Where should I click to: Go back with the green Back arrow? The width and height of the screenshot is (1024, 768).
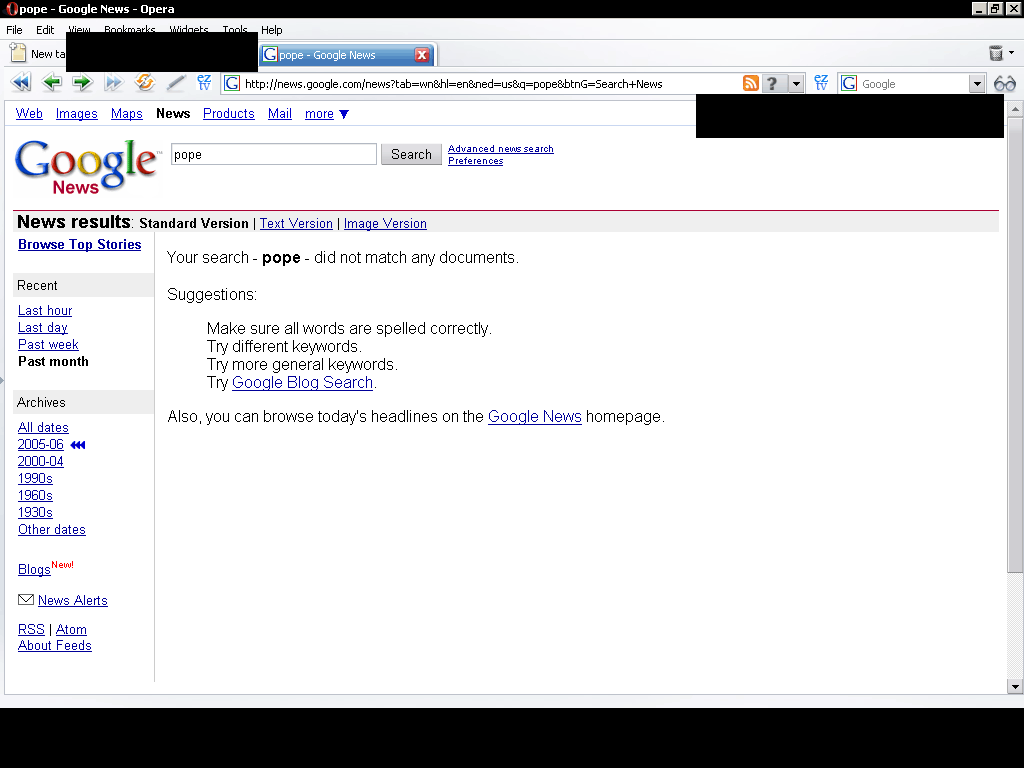(x=52, y=83)
